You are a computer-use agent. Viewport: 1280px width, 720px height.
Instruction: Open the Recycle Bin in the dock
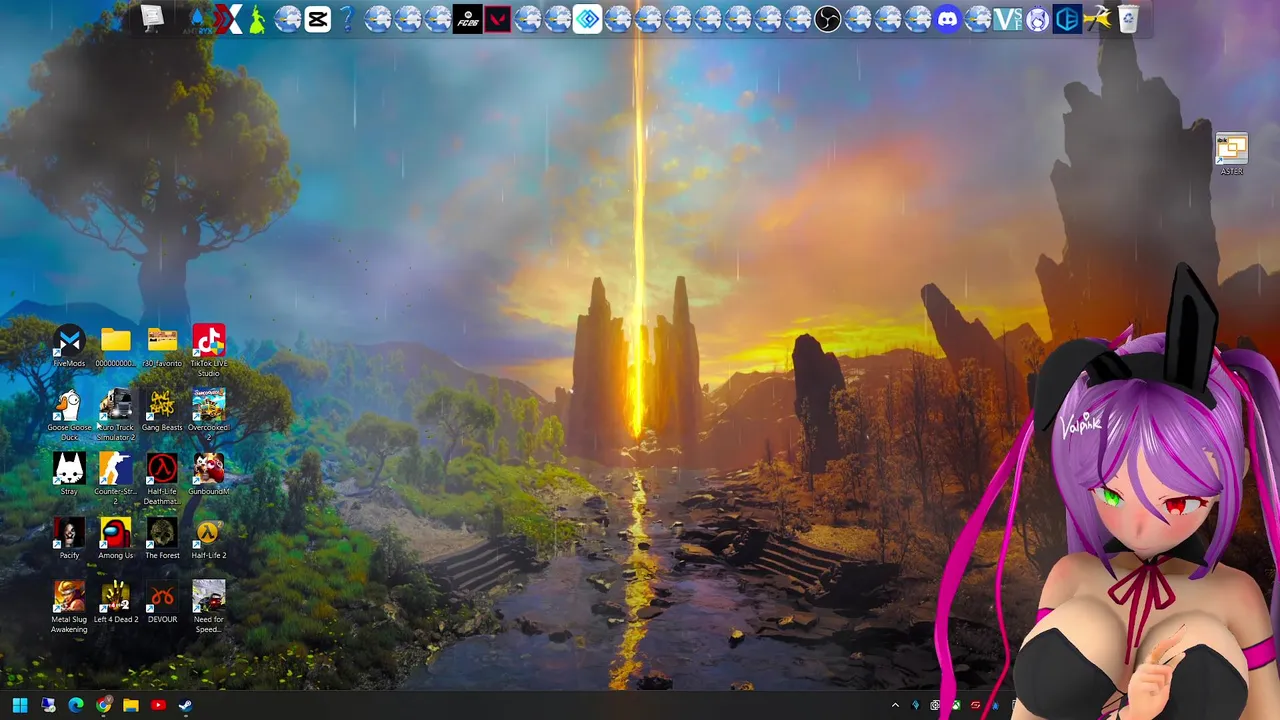click(1128, 19)
